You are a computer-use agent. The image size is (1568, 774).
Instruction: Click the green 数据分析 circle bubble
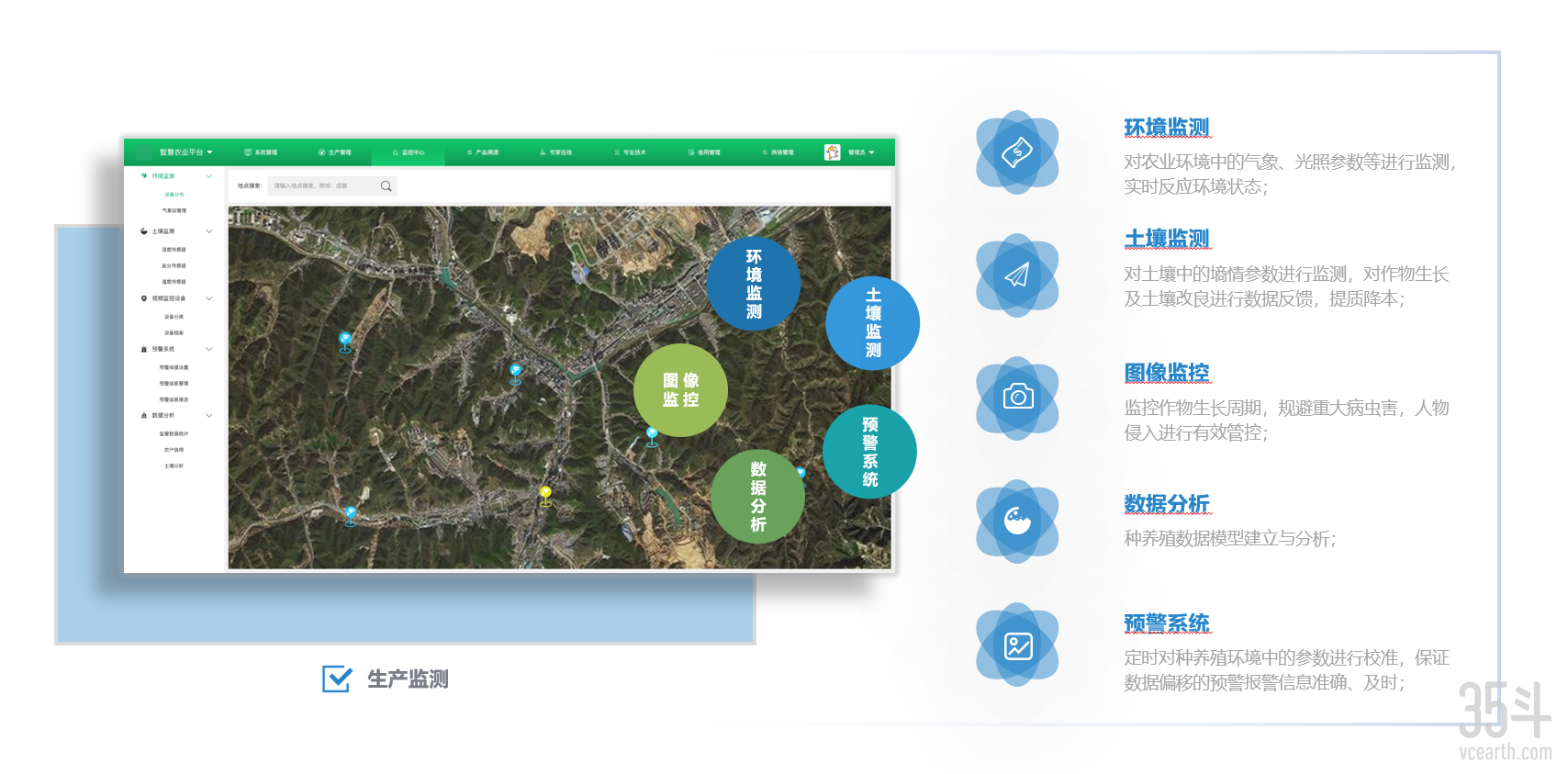pos(758,497)
